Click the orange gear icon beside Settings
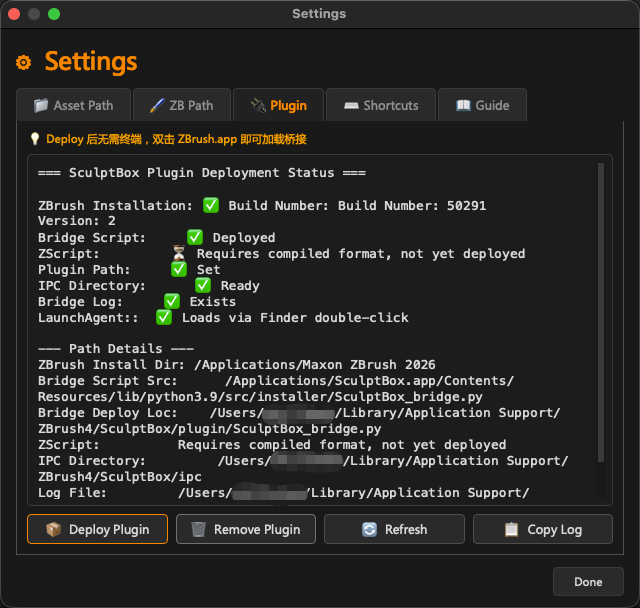 click(23, 62)
